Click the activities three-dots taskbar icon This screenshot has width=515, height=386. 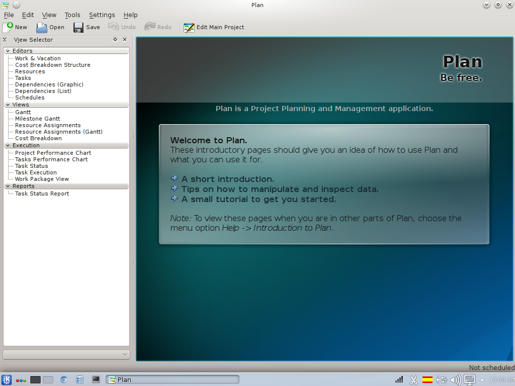[21, 380]
